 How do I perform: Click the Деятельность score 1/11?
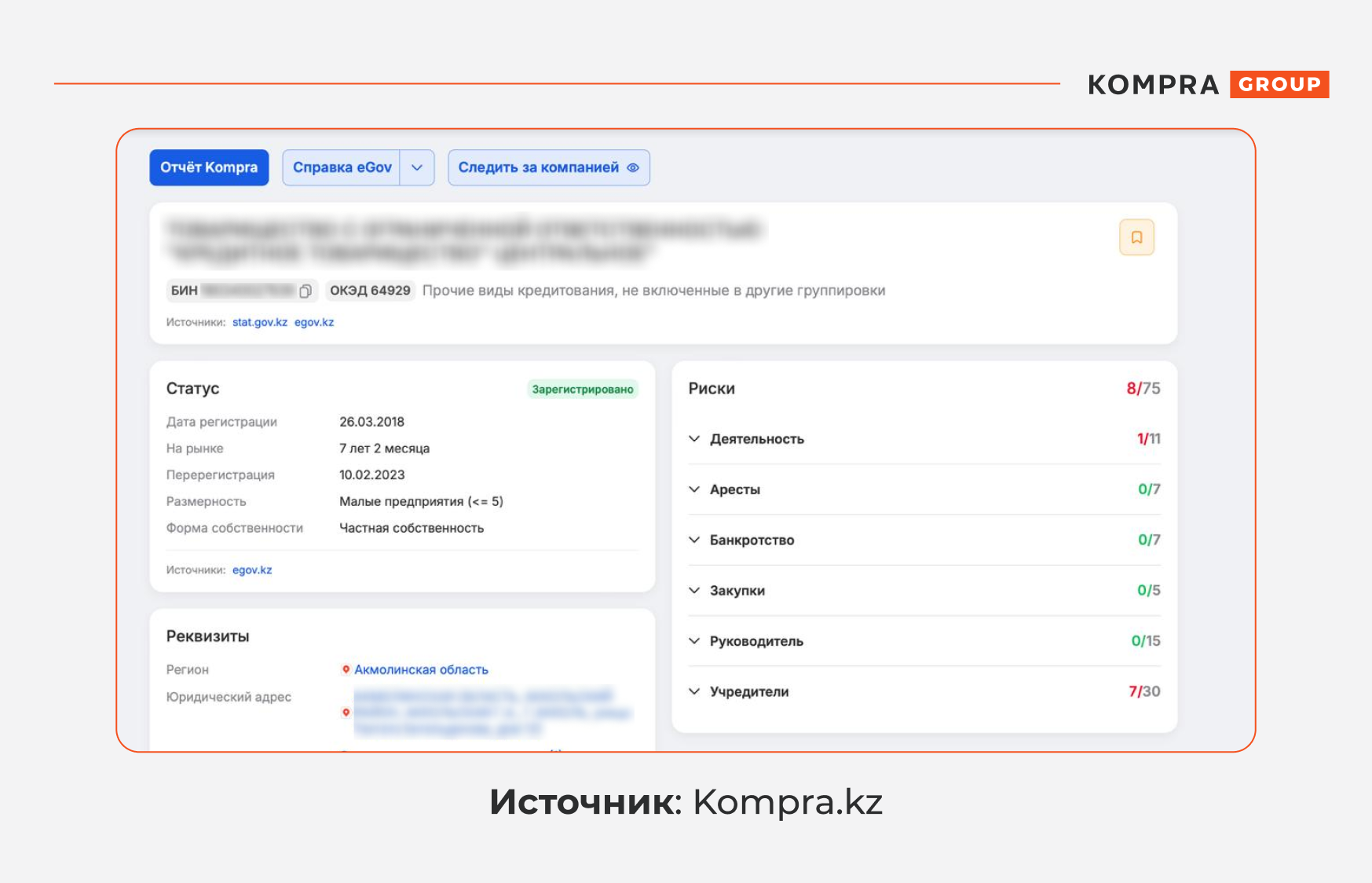point(1148,439)
